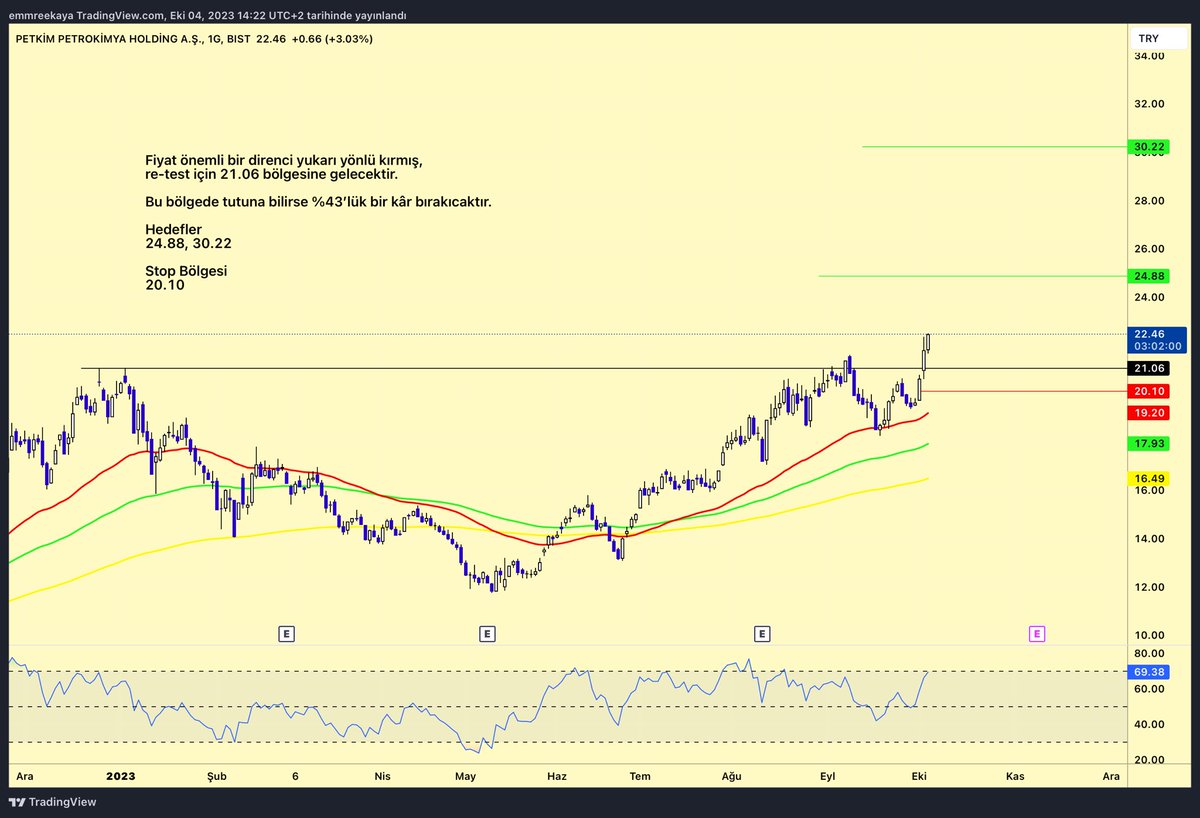1200x818 pixels.
Task: Click the 32.00 price axis value
Action: pyautogui.click(x=1149, y=104)
